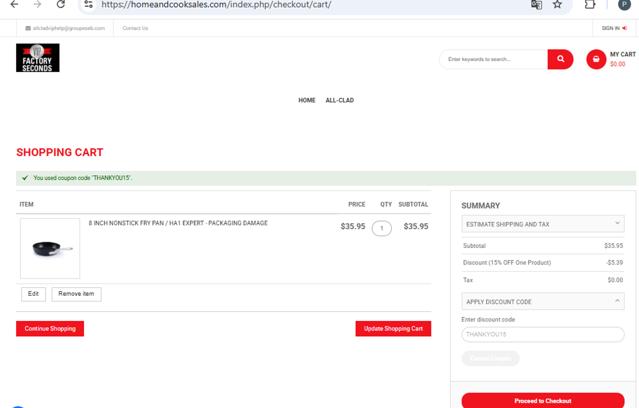
Task: Open the Contact Us link
Action: pyautogui.click(x=135, y=28)
